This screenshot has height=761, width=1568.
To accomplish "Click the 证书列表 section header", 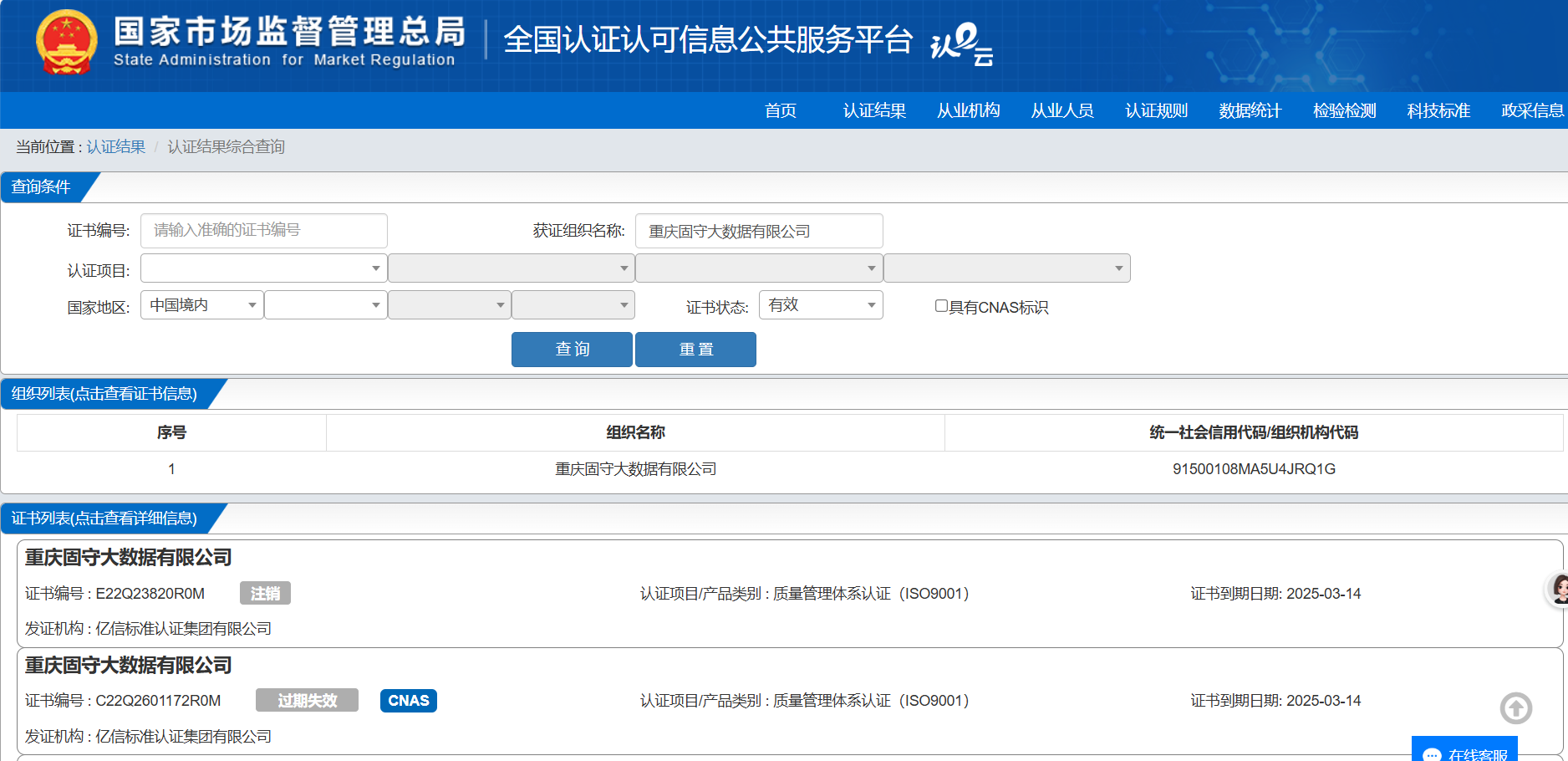I will tap(104, 518).
